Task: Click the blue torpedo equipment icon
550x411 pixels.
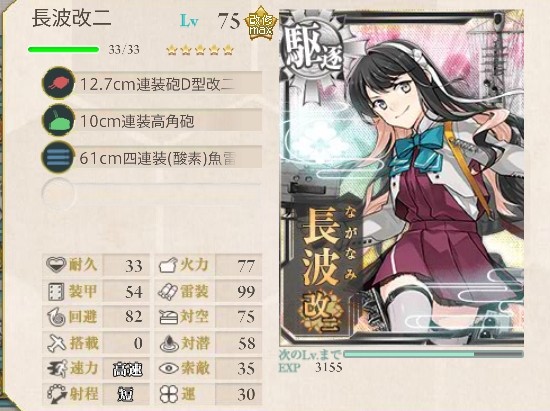Action: pos(58,157)
